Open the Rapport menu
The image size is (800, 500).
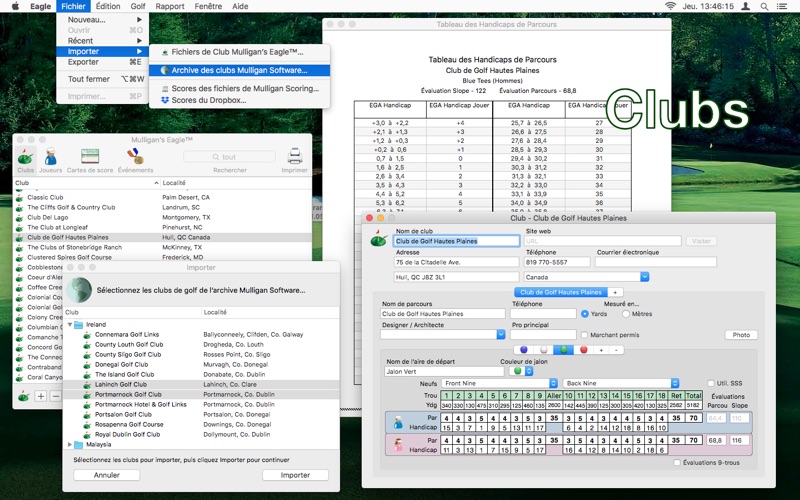170,6
